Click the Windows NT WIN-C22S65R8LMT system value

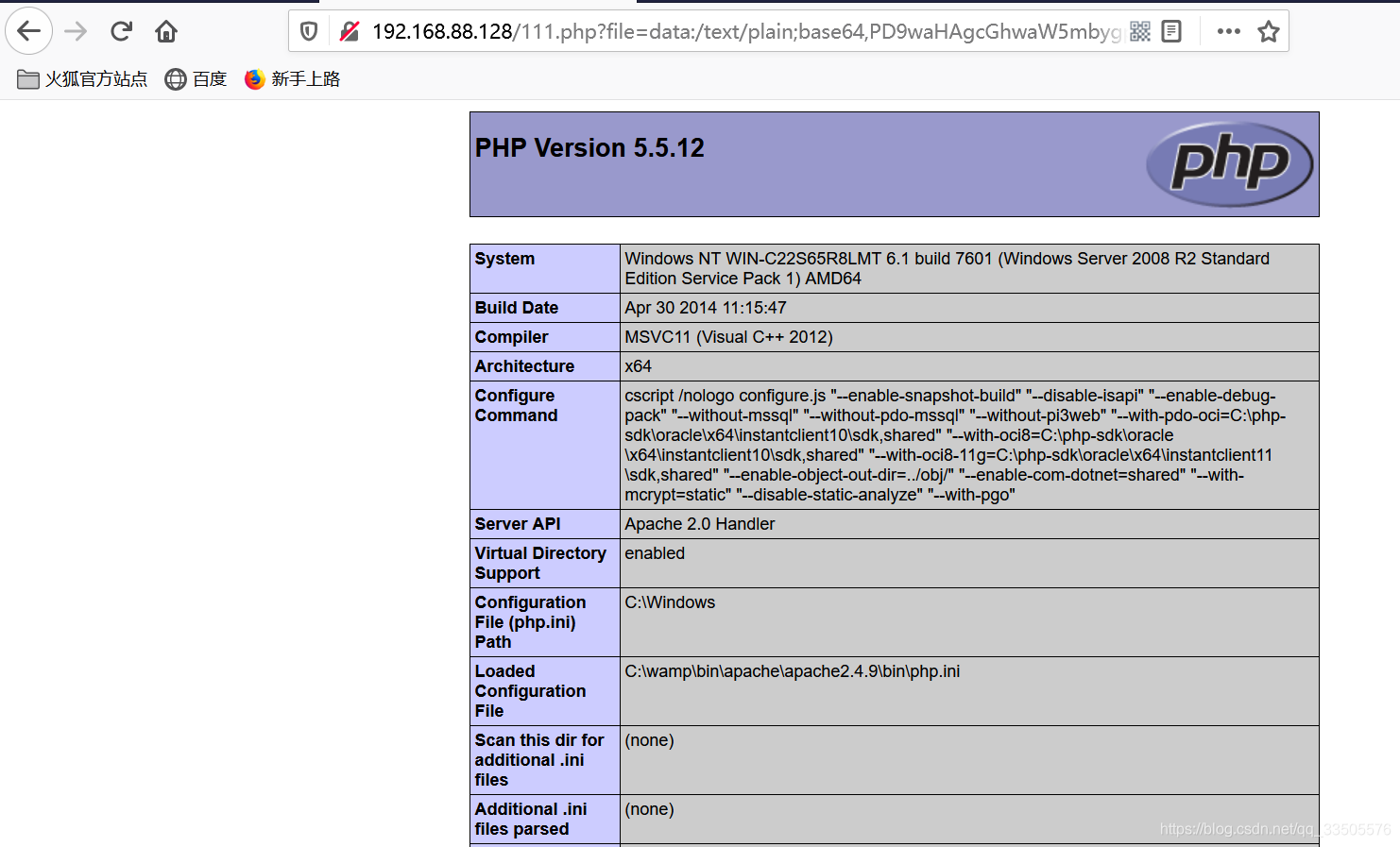(947, 268)
